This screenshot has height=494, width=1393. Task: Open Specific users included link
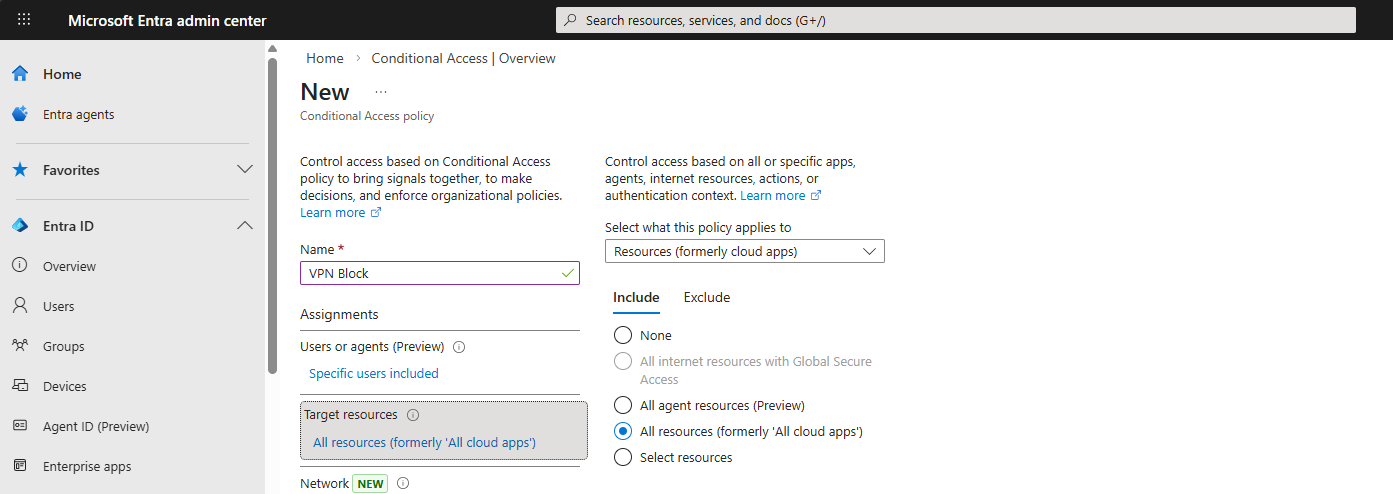[374, 373]
